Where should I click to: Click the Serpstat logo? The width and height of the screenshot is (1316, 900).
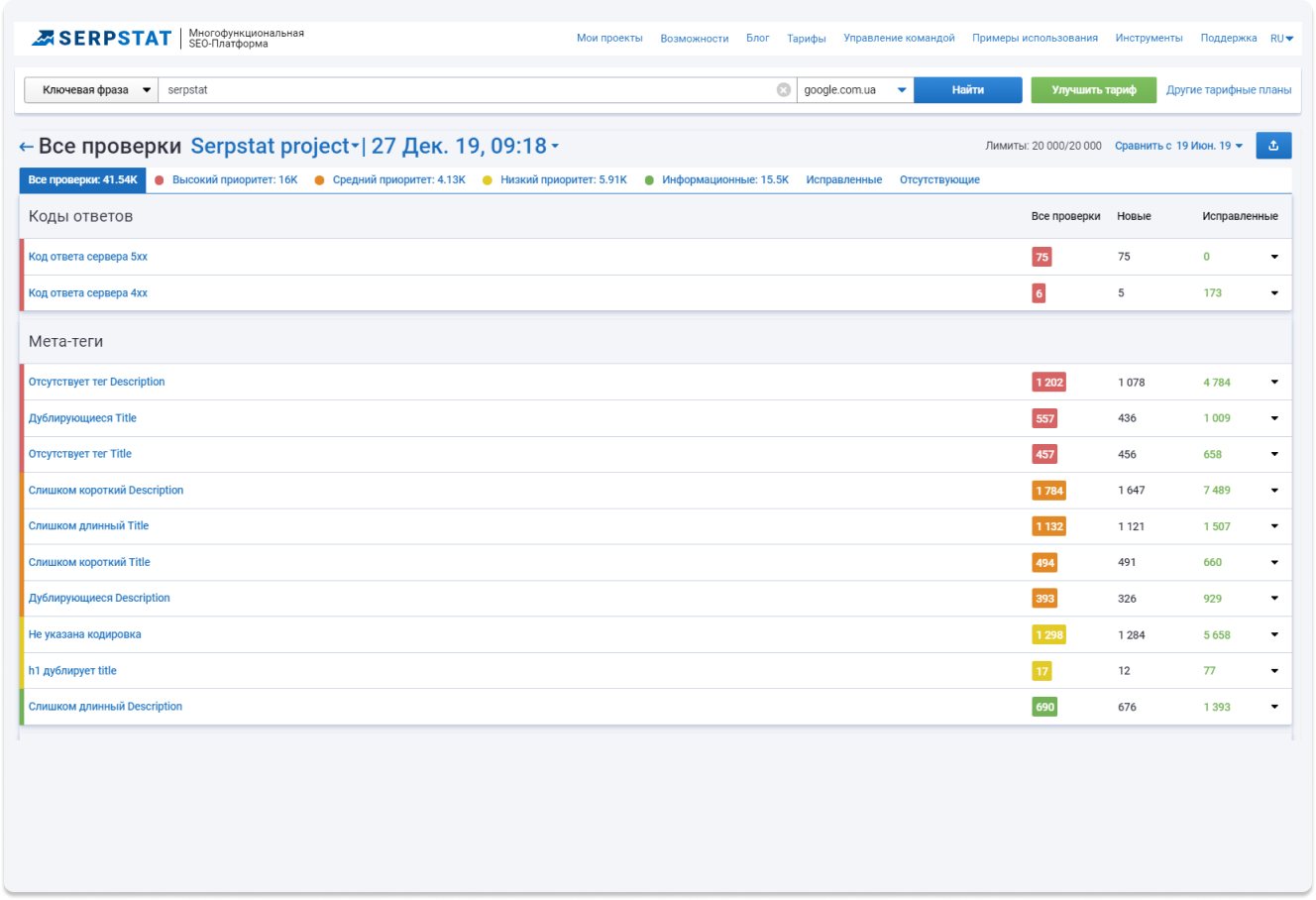101,38
